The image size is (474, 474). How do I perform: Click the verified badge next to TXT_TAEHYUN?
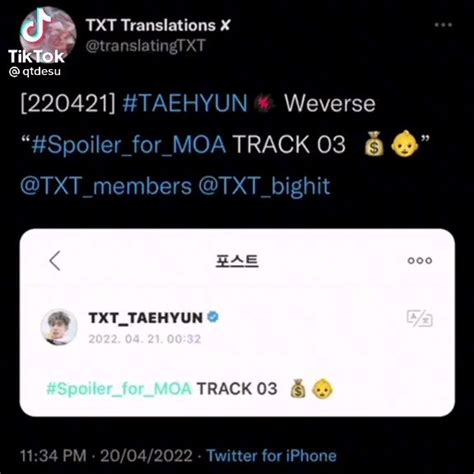click(213, 317)
